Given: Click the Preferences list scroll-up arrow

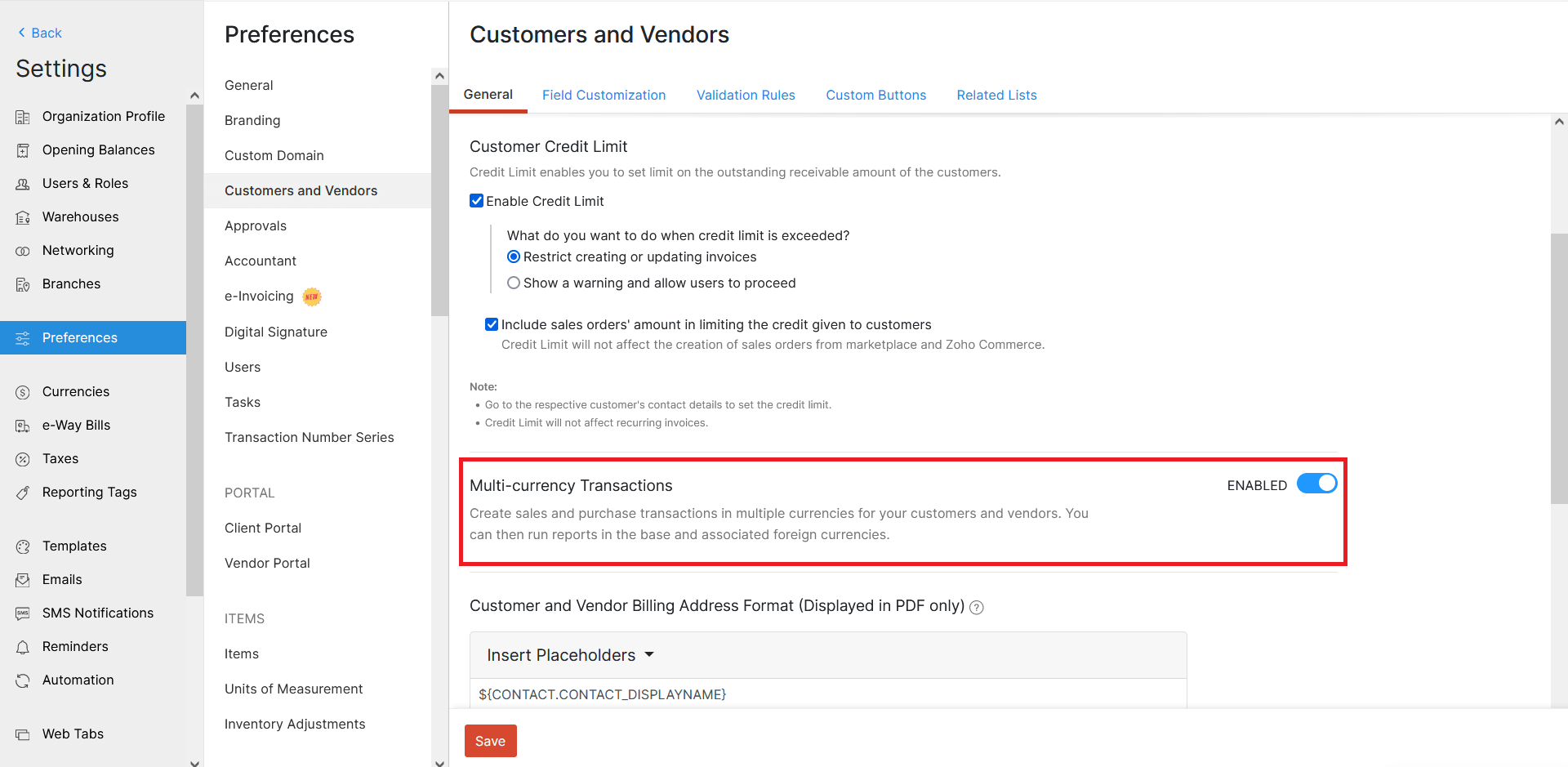Looking at the screenshot, I should pyautogui.click(x=439, y=76).
